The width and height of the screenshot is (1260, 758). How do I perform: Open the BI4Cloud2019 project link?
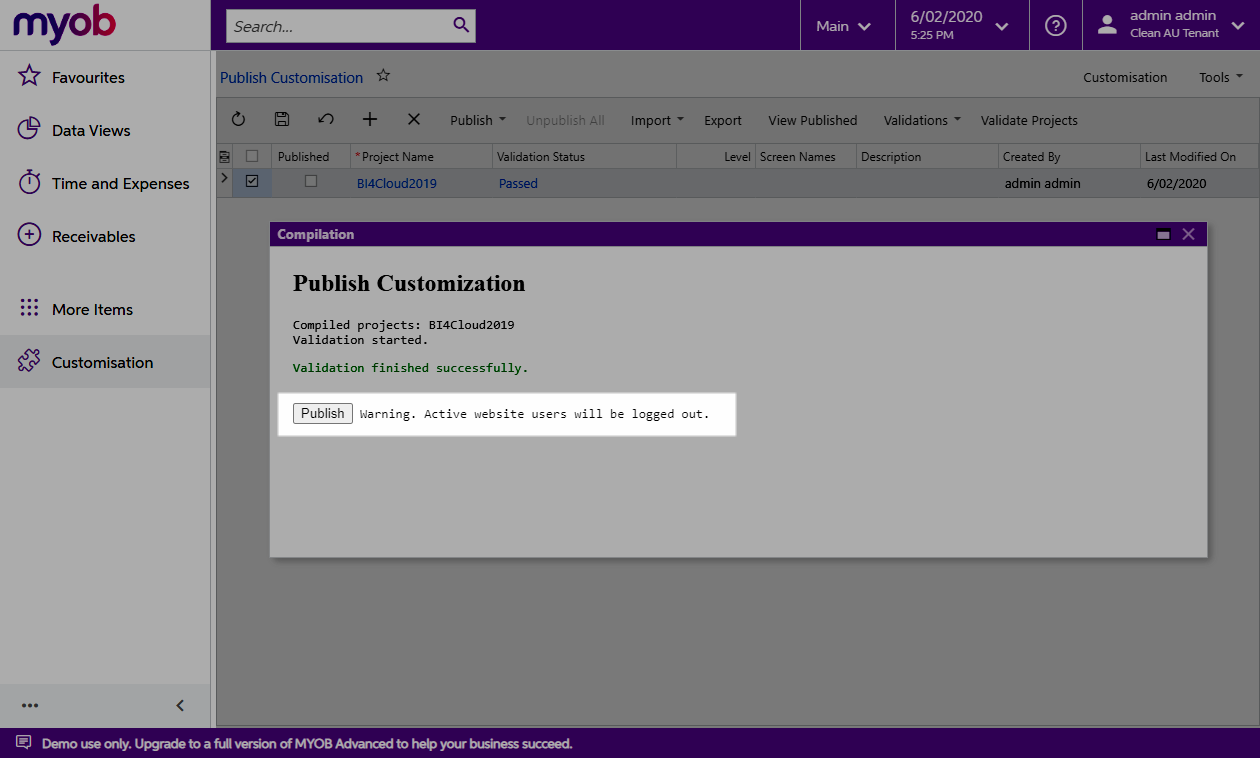397,183
